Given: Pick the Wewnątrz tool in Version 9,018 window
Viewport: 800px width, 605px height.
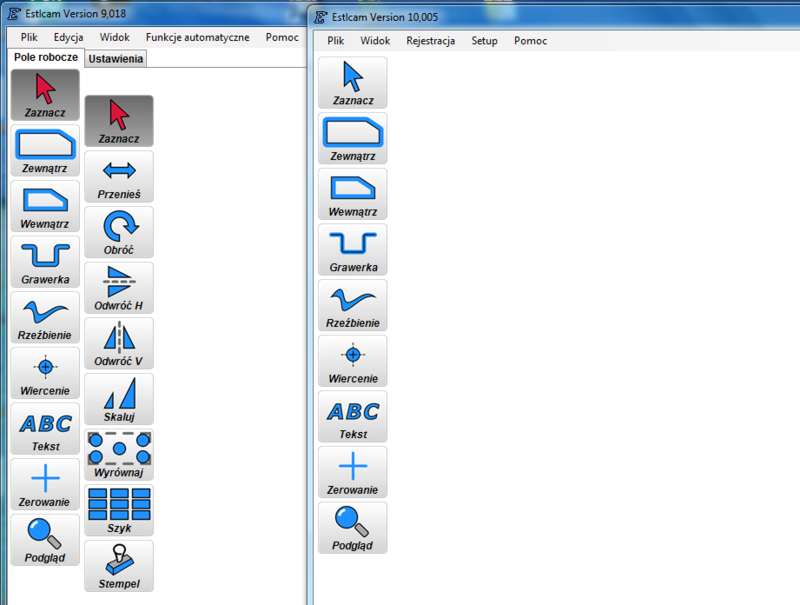Looking at the screenshot, I should tap(45, 206).
